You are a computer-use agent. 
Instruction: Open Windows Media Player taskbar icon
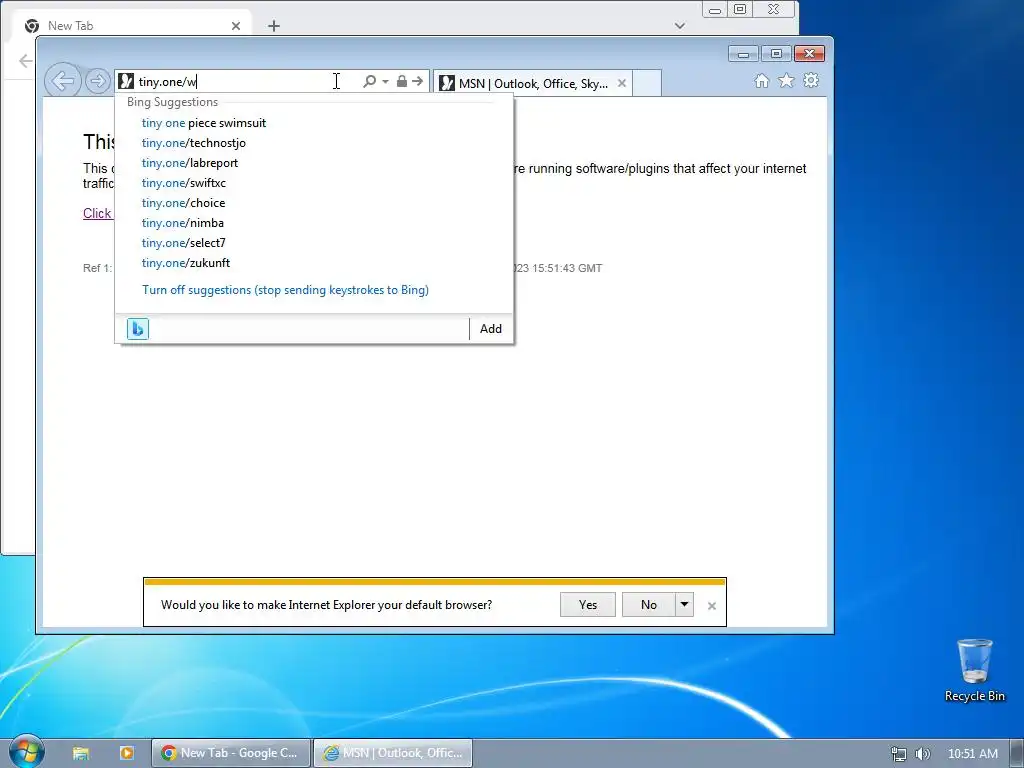(x=127, y=753)
